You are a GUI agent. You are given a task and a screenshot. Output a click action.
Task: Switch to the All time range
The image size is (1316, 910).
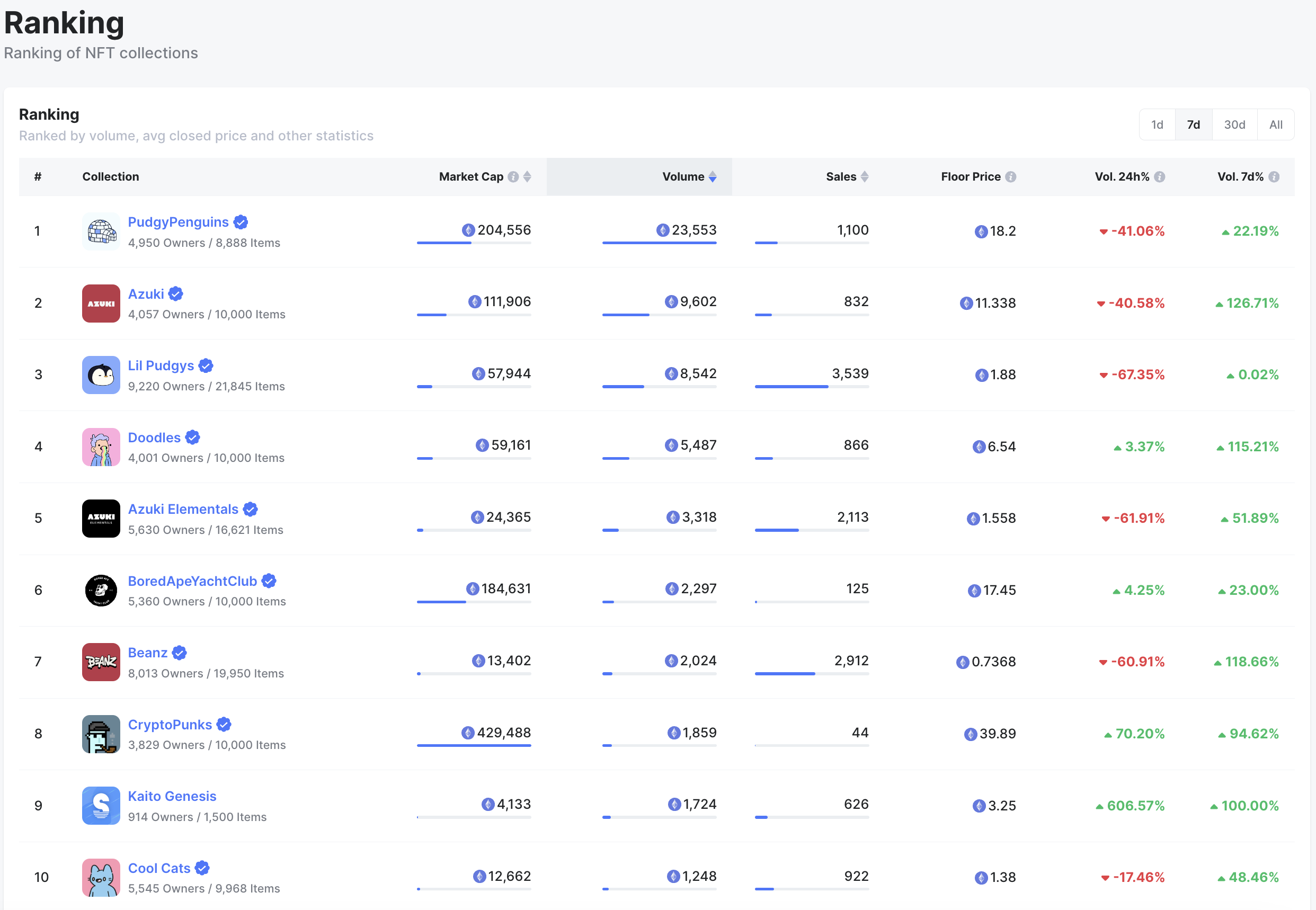[x=1276, y=124]
